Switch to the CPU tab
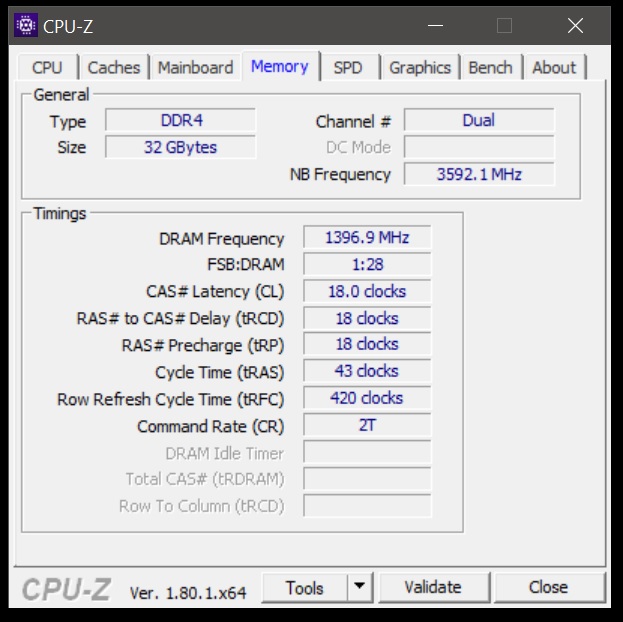 click(x=47, y=68)
